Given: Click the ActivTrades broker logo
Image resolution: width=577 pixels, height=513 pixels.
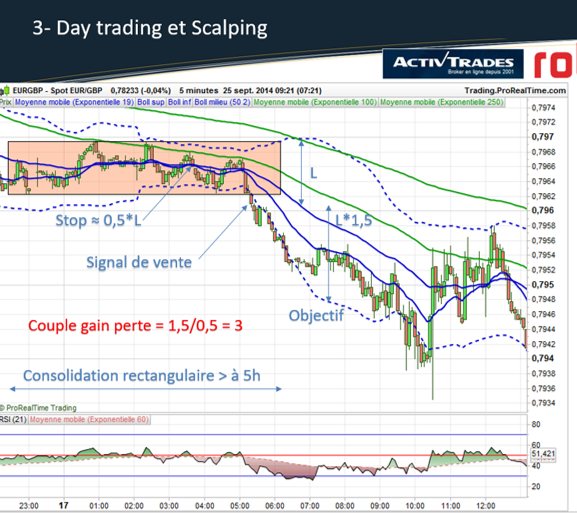Looking at the screenshot, I should (x=453, y=64).
